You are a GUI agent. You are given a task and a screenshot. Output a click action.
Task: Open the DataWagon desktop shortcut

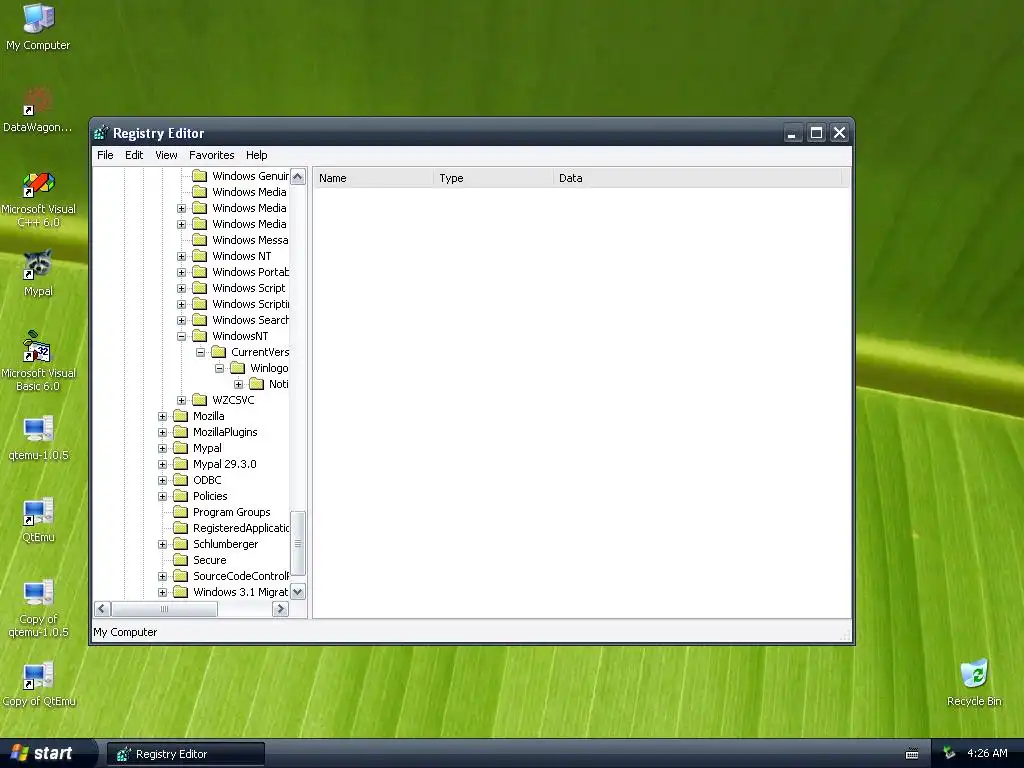[37, 109]
